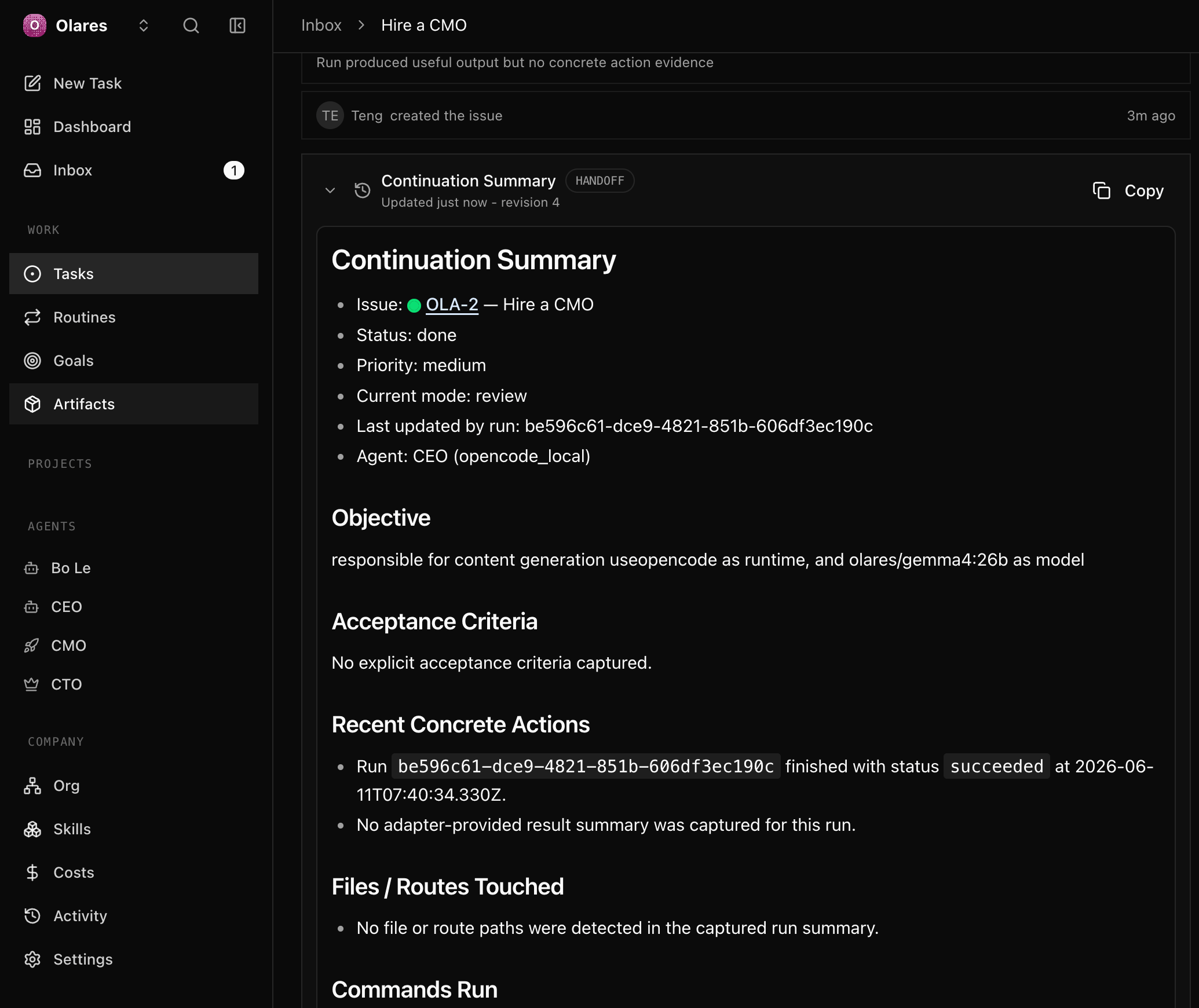1199x1008 pixels.
Task: Click the CTO crown icon
Action: 31,684
